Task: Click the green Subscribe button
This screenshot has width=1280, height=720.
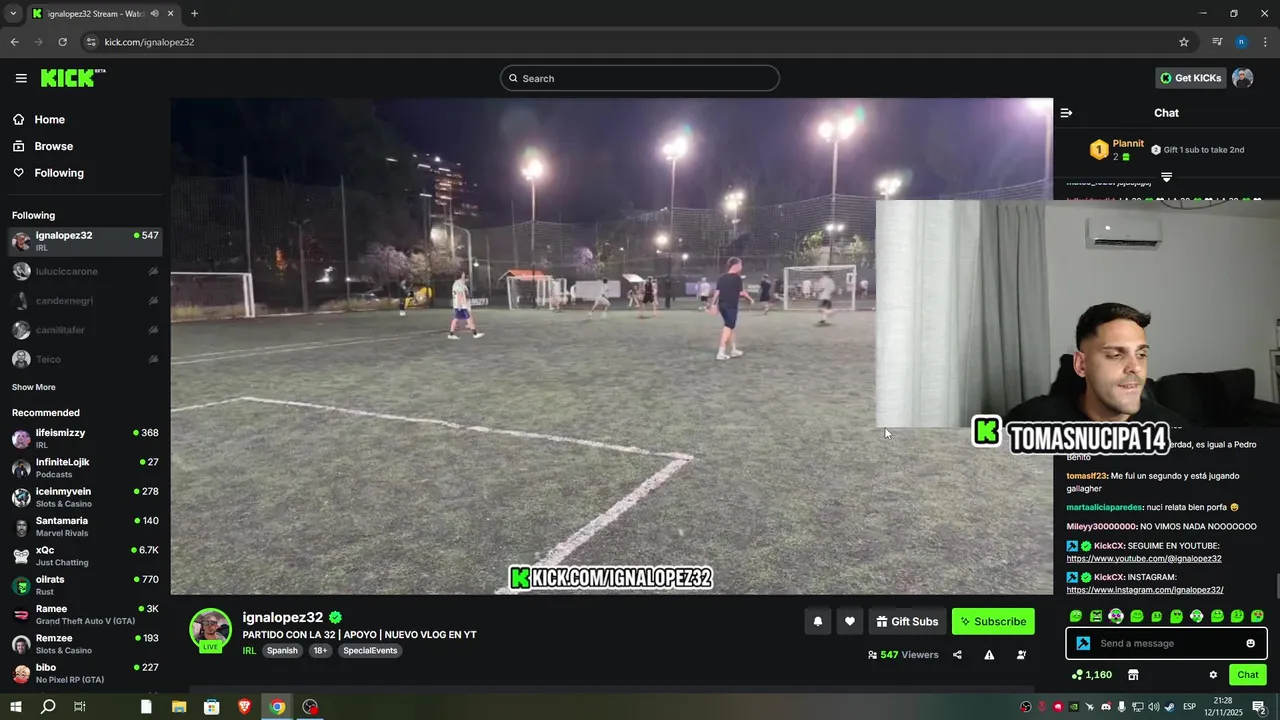Action: [x=993, y=621]
